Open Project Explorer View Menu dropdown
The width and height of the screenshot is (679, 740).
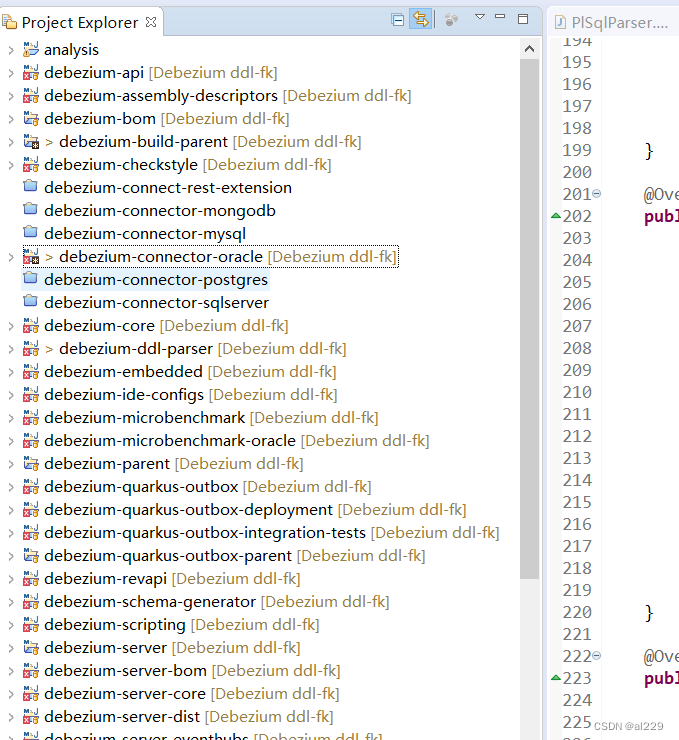[x=480, y=17]
